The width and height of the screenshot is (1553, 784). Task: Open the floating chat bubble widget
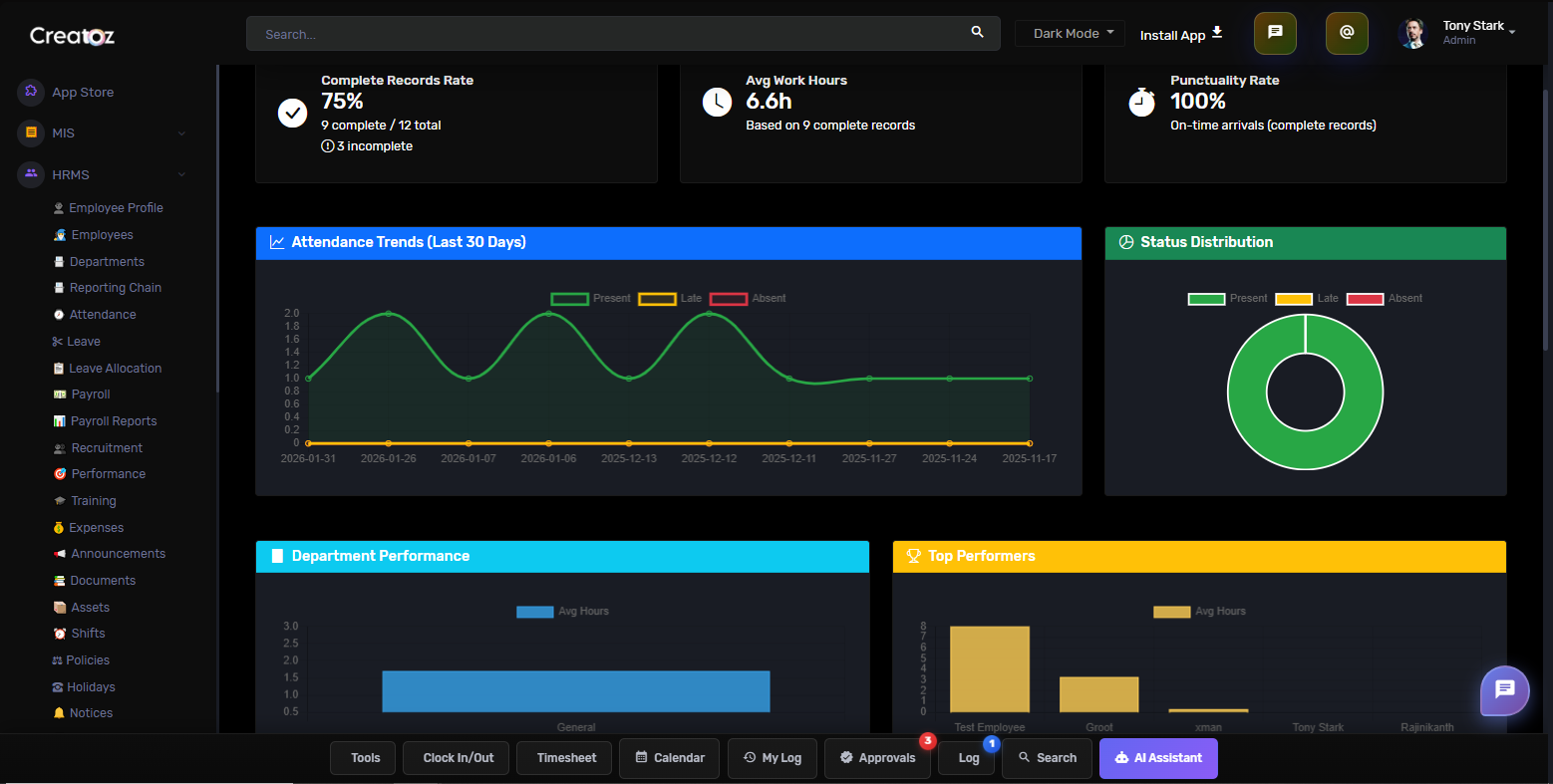1504,689
